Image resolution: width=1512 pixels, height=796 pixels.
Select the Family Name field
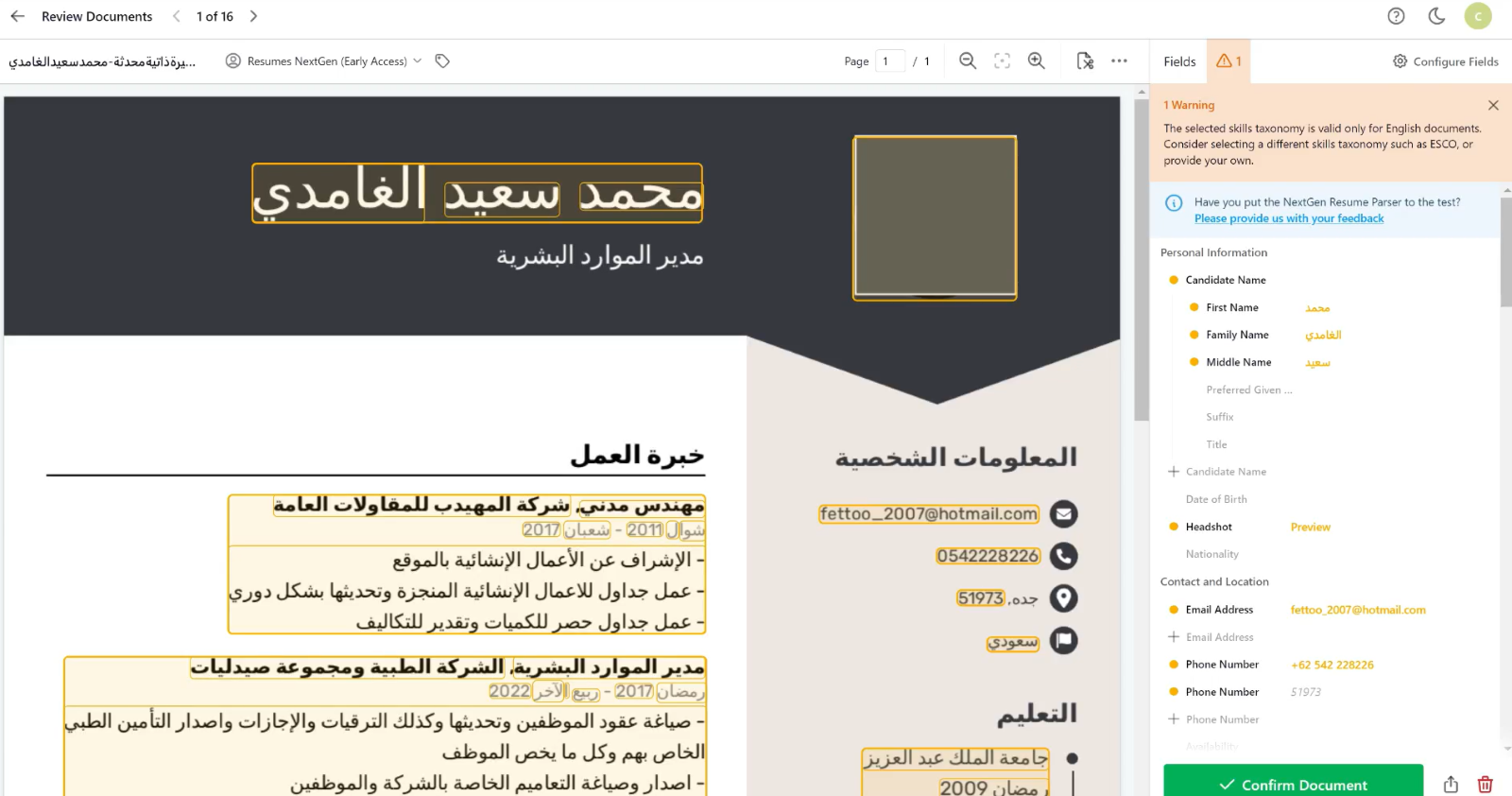(x=1237, y=335)
